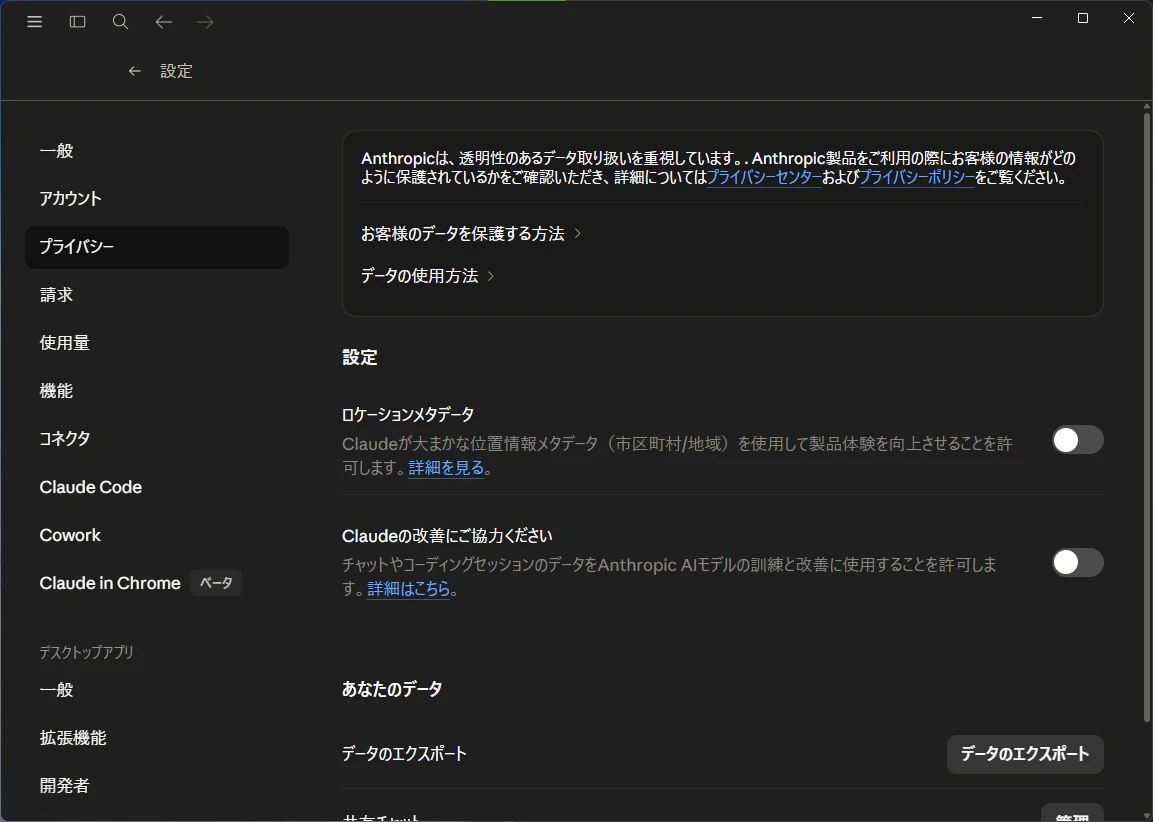Open the 機能 settings section
Viewport: 1153px width, 822px height.
click(157, 391)
